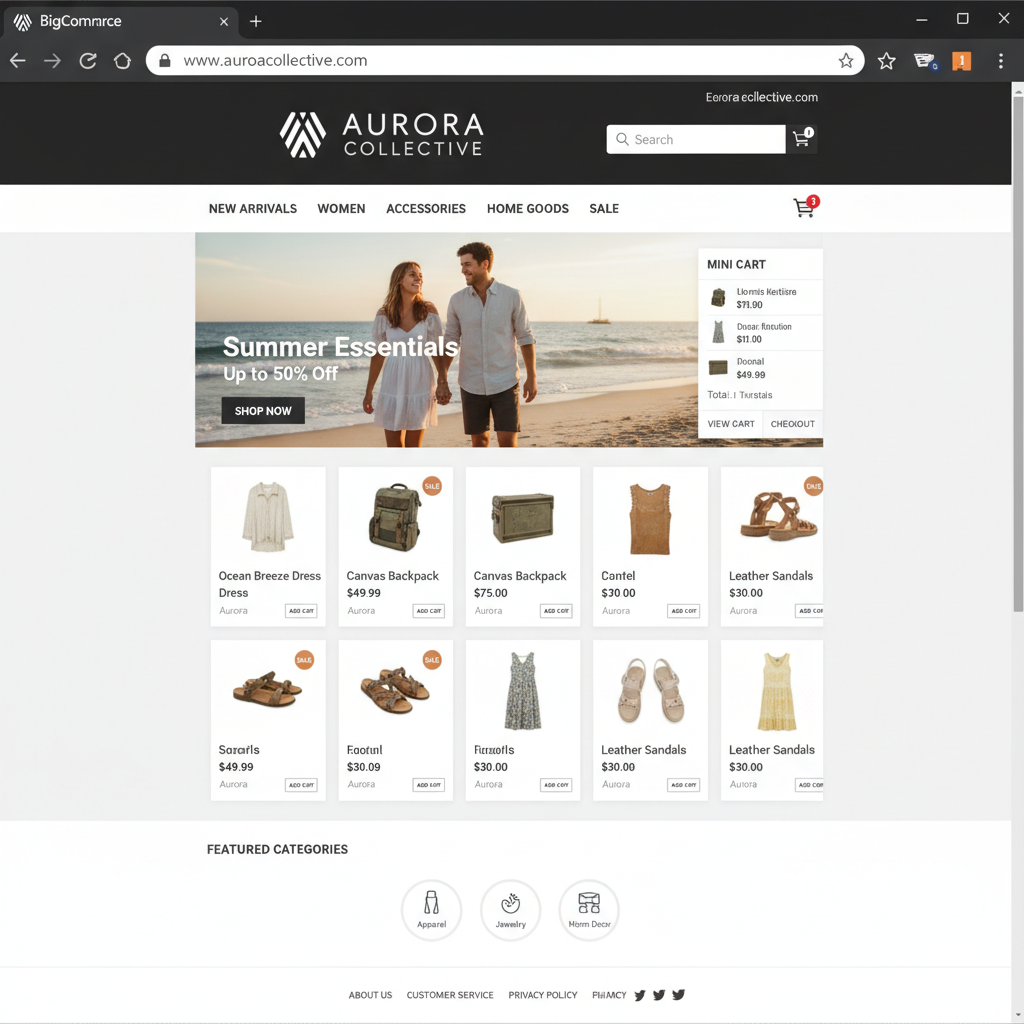Click the FEATURED CATEGORIES heading

click(x=278, y=850)
